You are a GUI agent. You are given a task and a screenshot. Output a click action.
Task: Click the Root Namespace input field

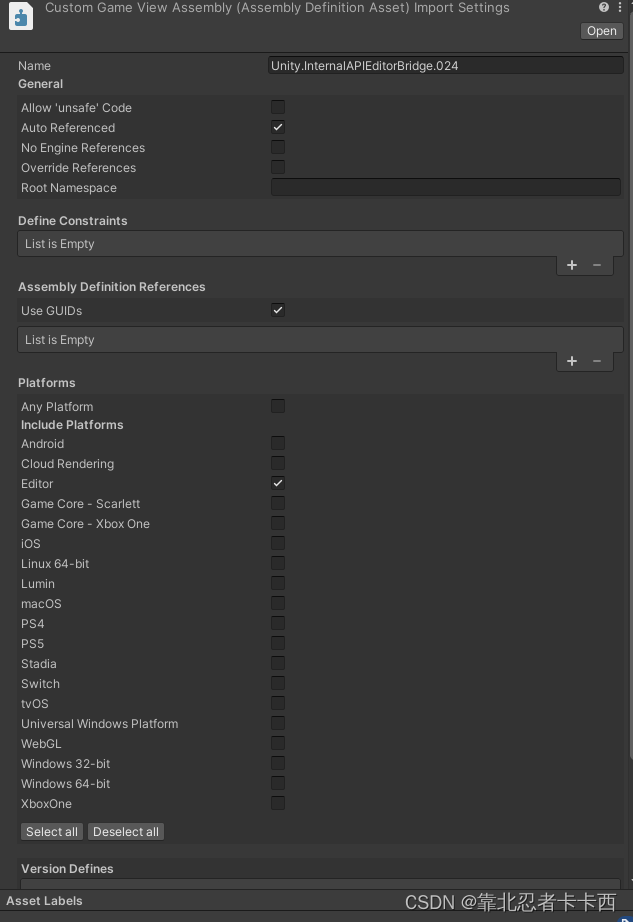pyautogui.click(x=445, y=187)
